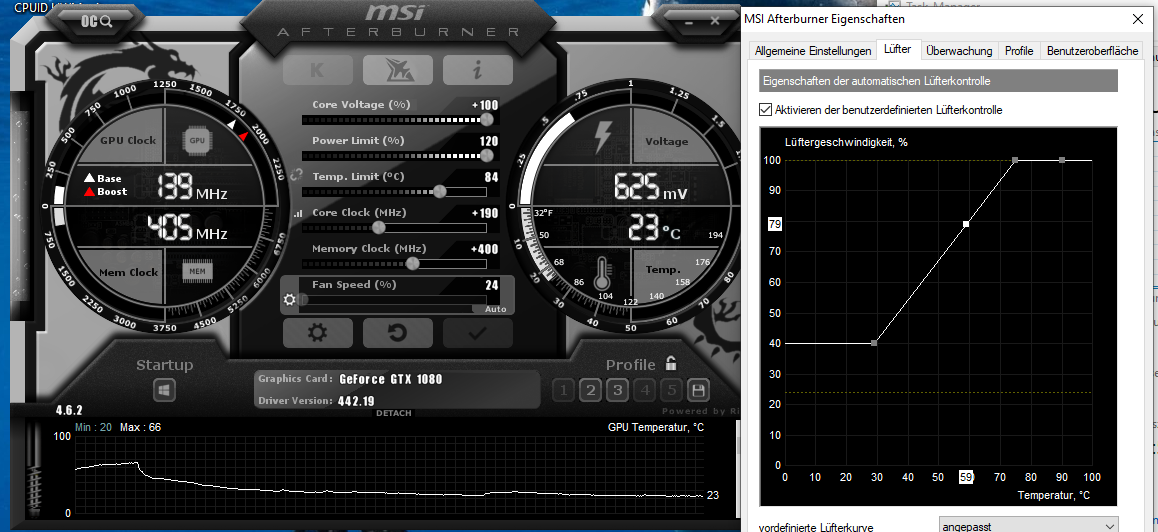Switch to Allgemeine Einstellungen tab
1158x532 pixels.
(x=812, y=51)
